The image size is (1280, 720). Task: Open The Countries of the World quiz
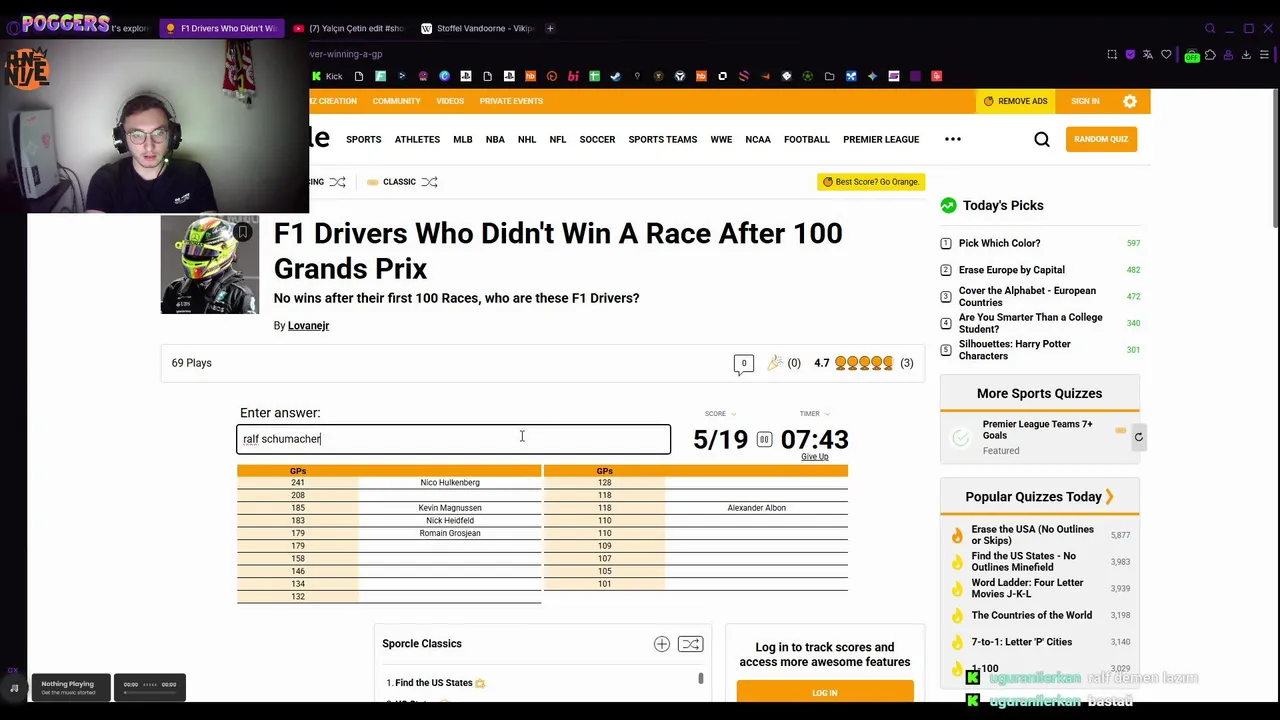click(1032, 616)
